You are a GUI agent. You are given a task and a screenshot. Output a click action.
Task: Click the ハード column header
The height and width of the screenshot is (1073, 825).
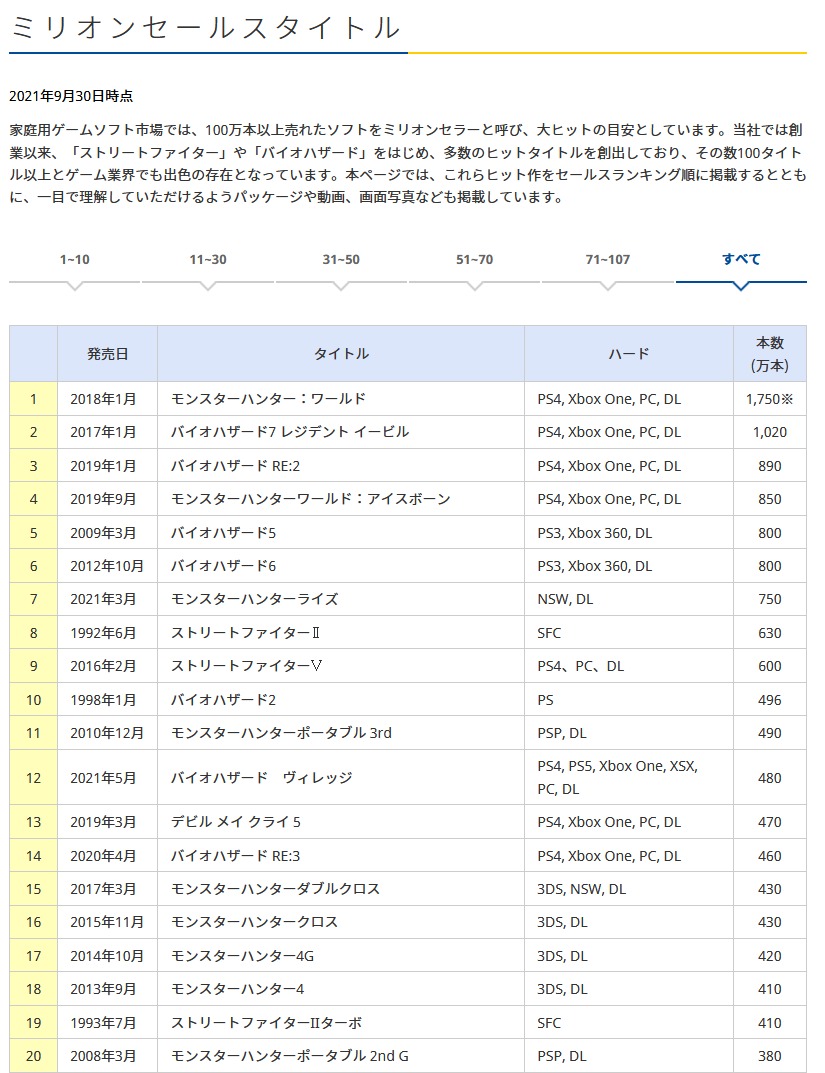pyautogui.click(x=629, y=354)
